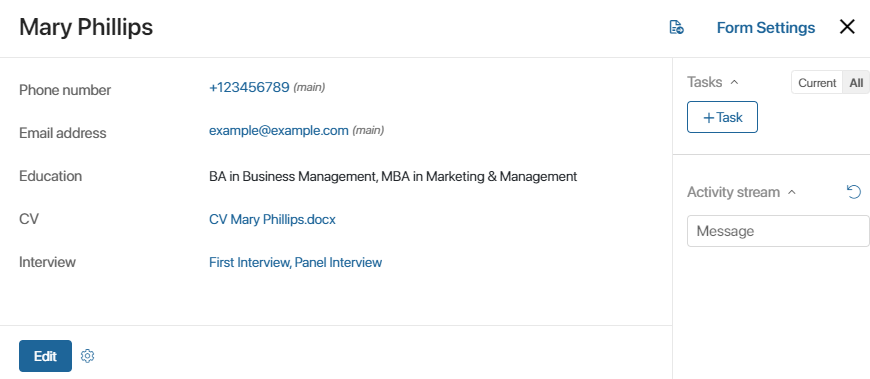Viewport: 870px width, 379px height.
Task: Click inside the Message input field
Action: pos(778,231)
